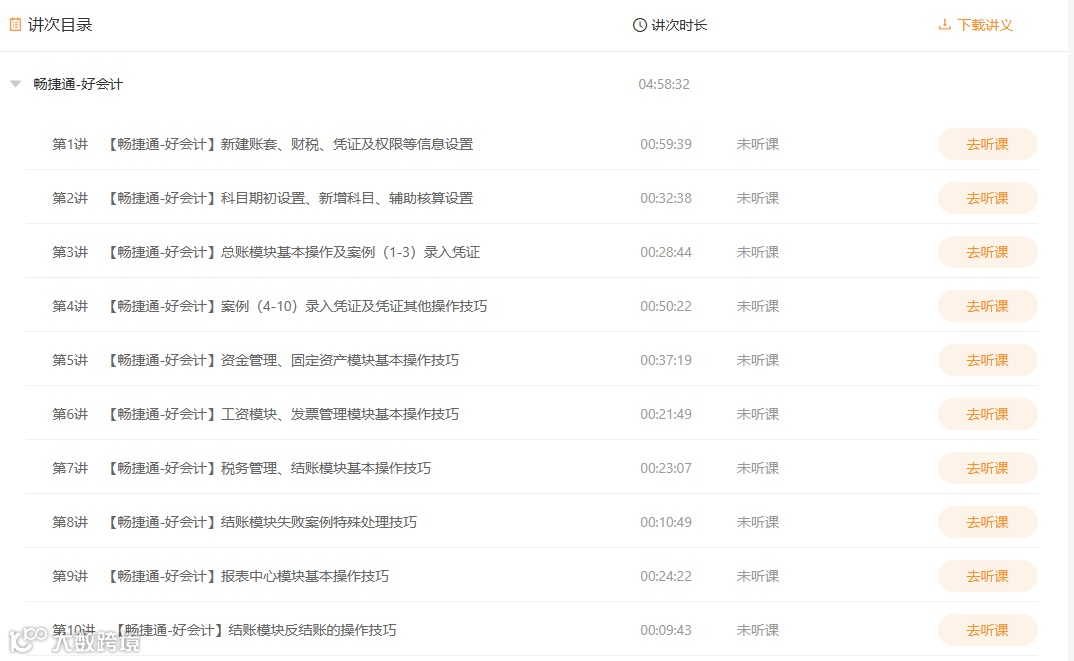Click the 第7讲 label

tap(70, 469)
